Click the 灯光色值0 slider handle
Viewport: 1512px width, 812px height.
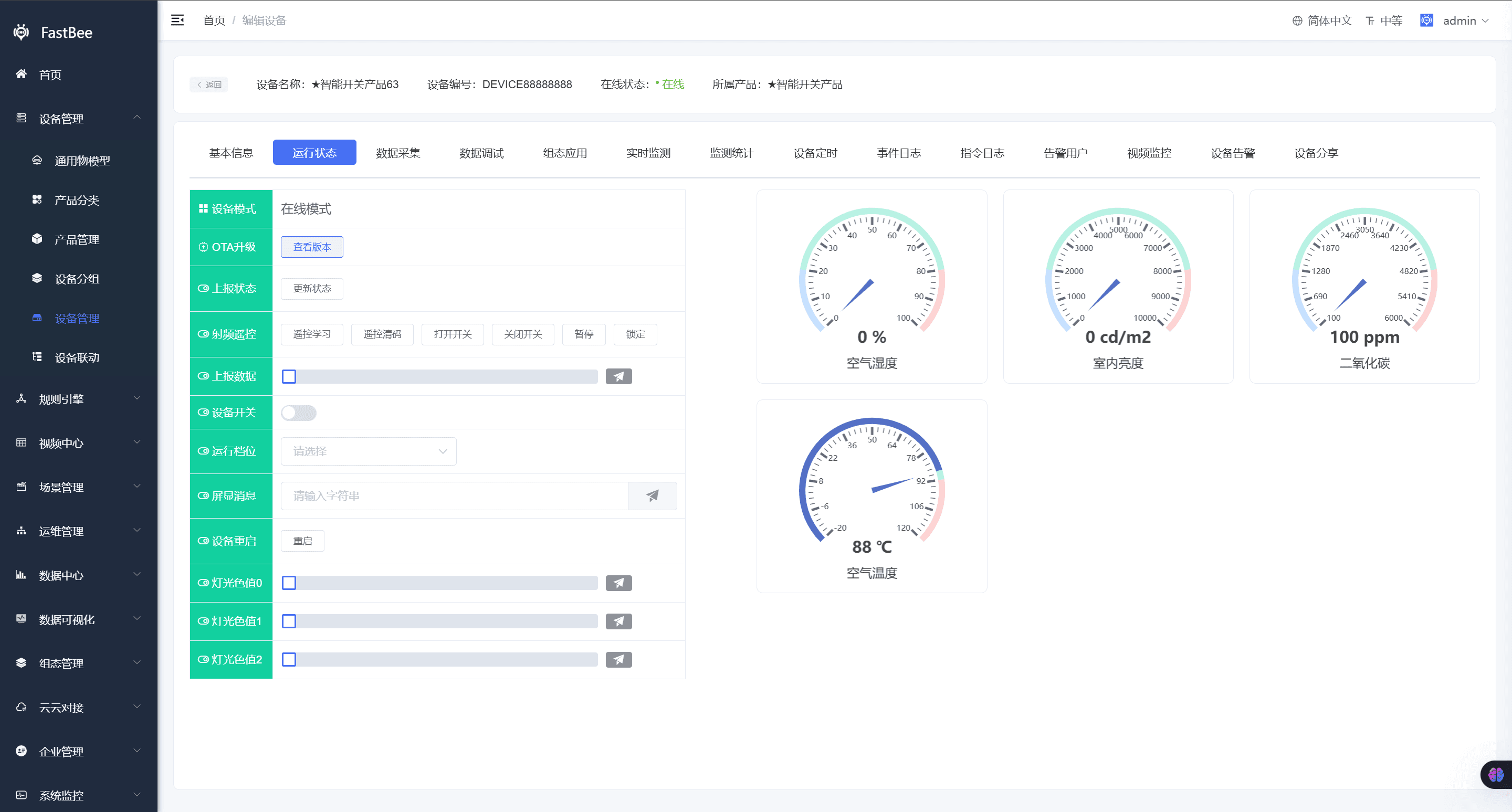(289, 583)
